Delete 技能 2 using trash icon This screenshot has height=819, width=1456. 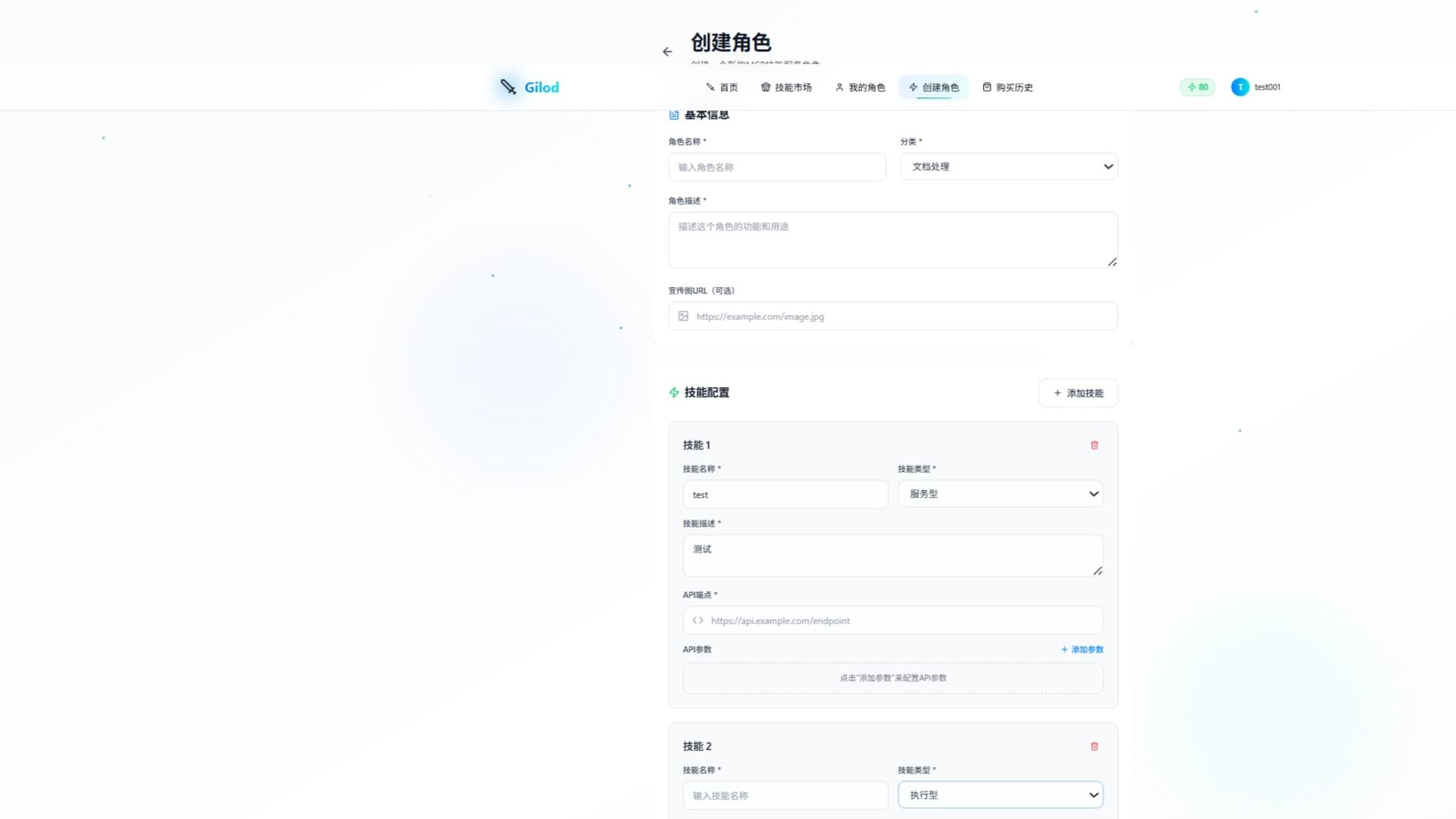coord(1094,745)
